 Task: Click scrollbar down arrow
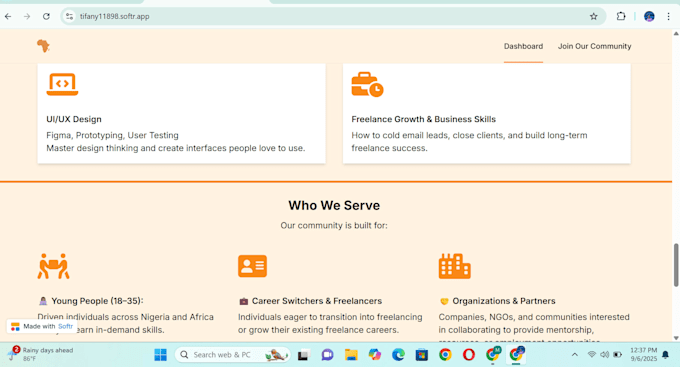tap(676, 338)
